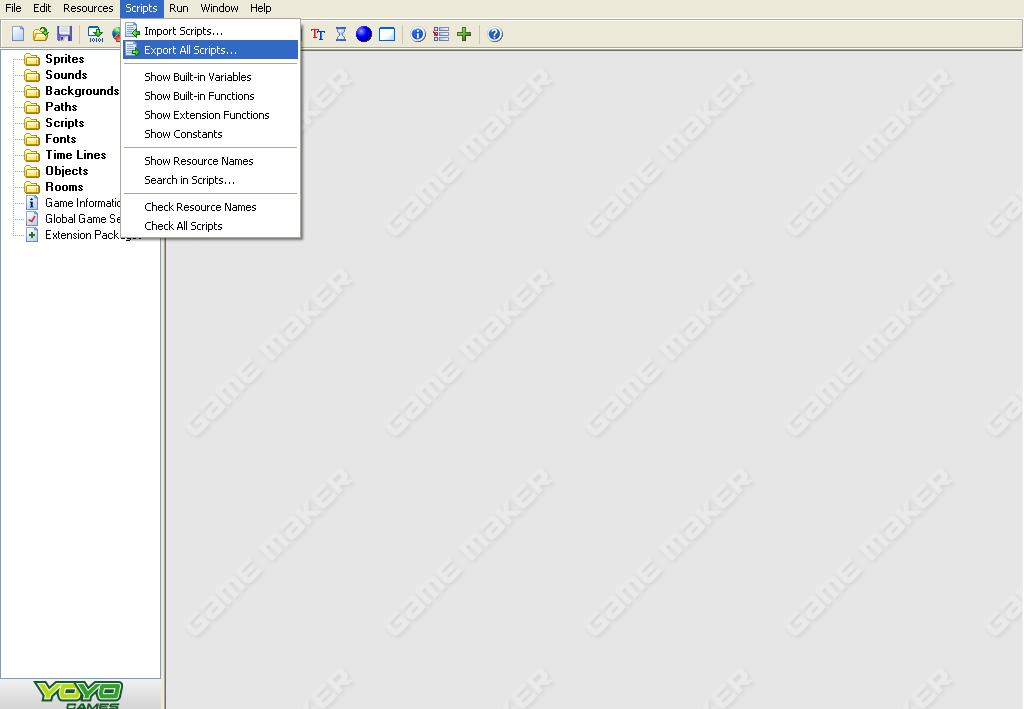The width and height of the screenshot is (1024, 709).
Task: Select the Rooms folder in resource tree
Action: coord(64,187)
